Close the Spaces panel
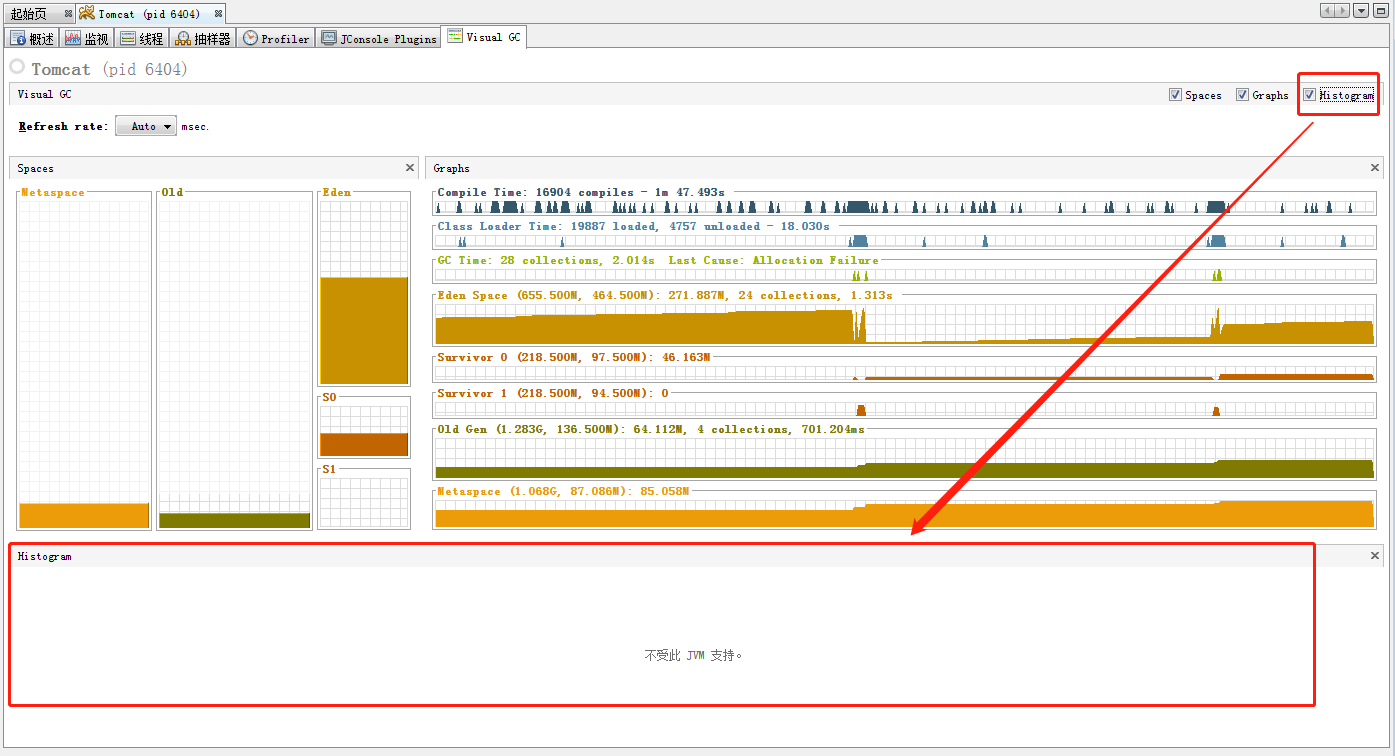The height and width of the screenshot is (756, 1395). tap(410, 168)
